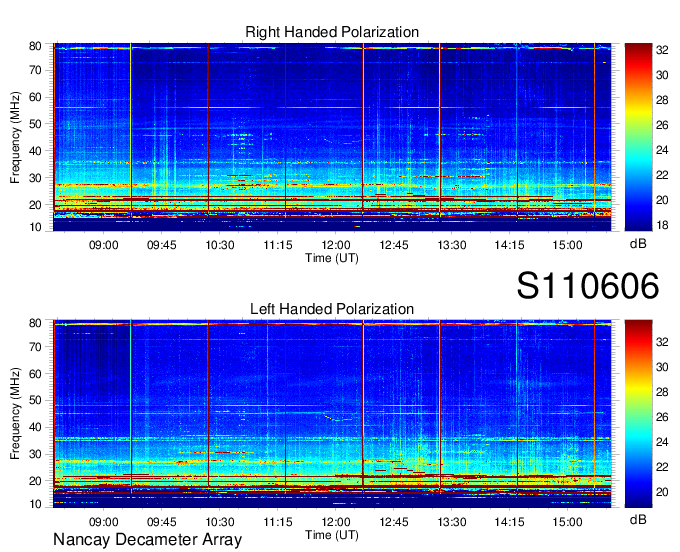Viewport: 680px width, 552px height.
Task: Click 13:30 tick on Left Handed time axis
Action: tap(452, 522)
